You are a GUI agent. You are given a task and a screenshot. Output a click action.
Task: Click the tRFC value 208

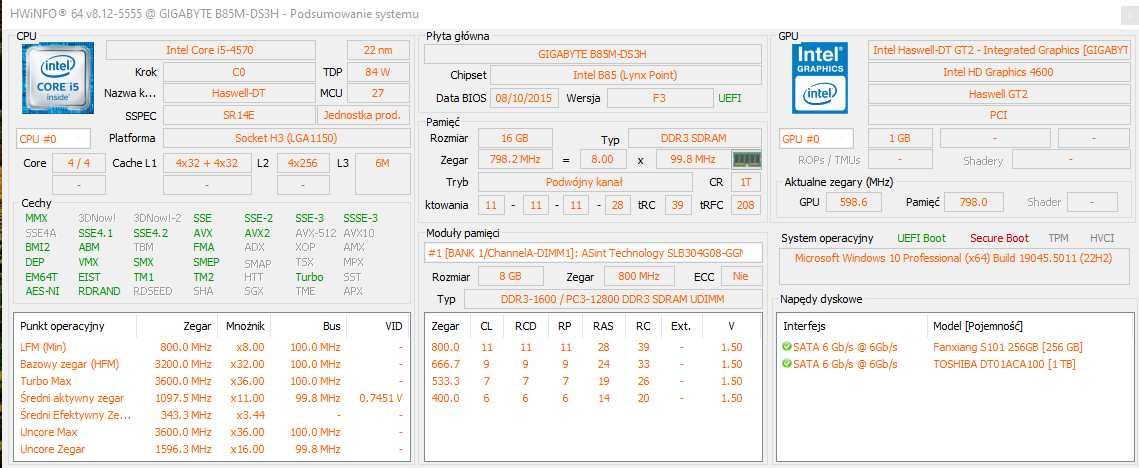tap(746, 206)
